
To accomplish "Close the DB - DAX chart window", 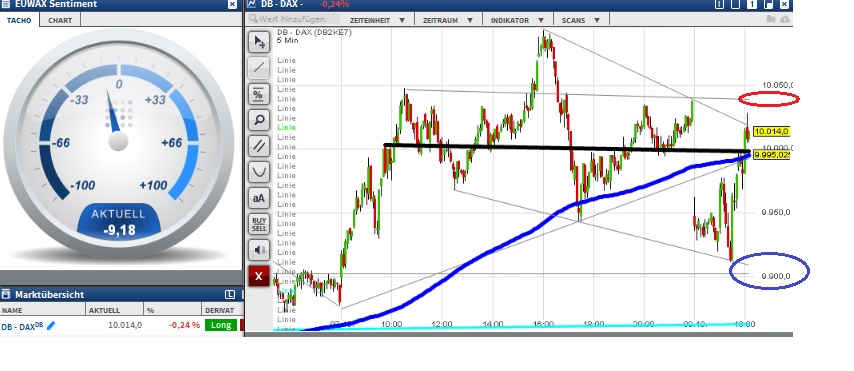I will coord(784,4).
